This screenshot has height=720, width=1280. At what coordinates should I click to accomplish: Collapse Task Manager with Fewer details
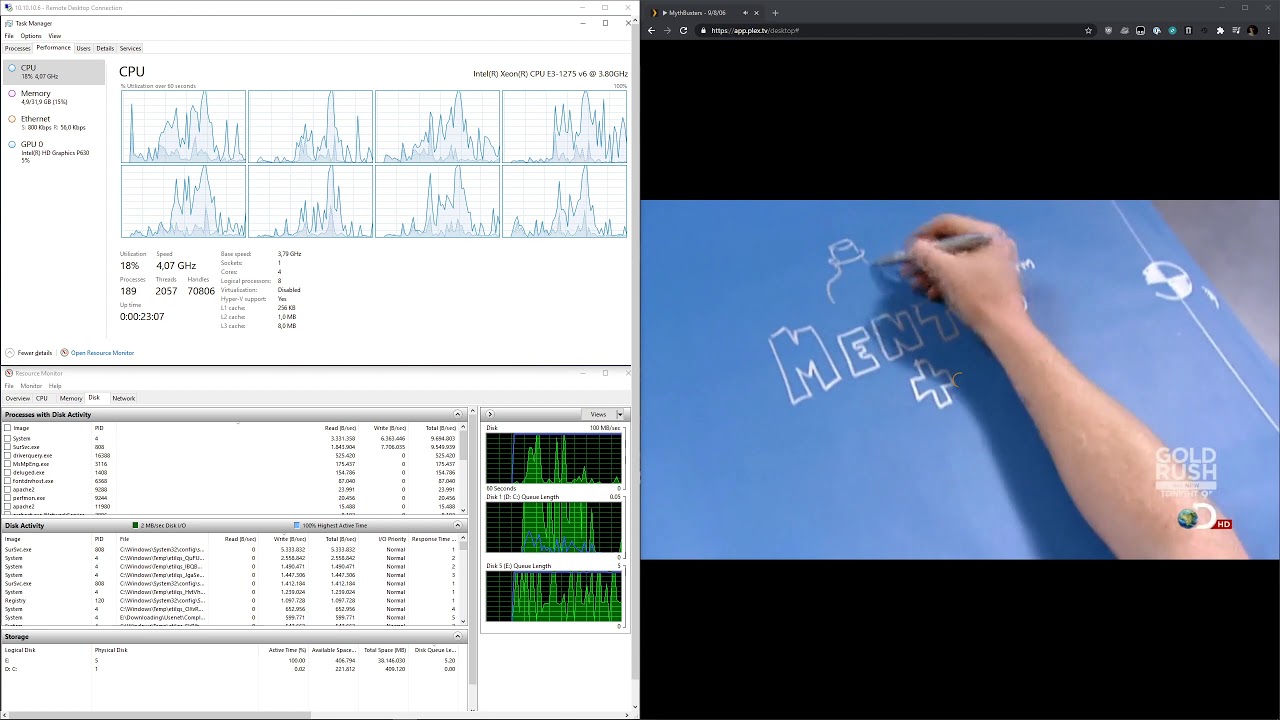click(29, 353)
